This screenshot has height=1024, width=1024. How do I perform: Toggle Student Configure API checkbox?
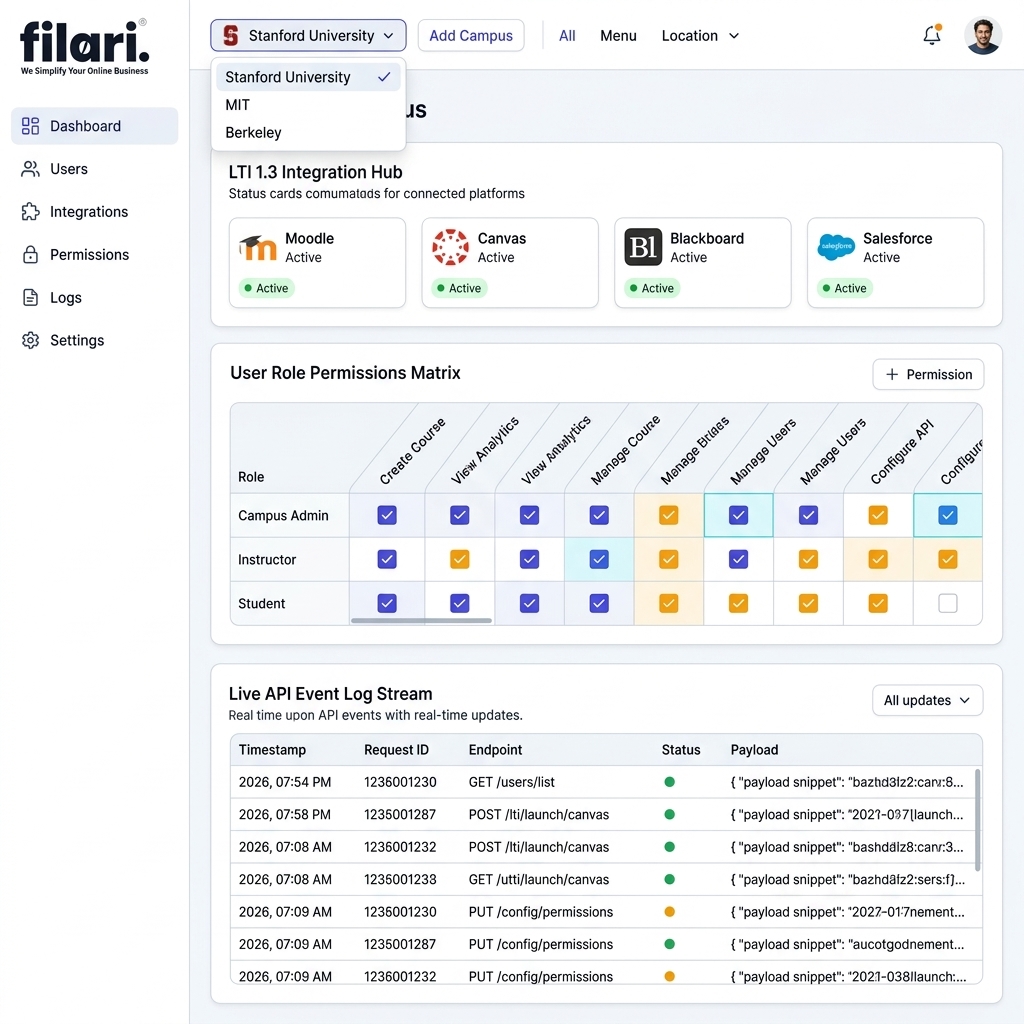click(x=878, y=603)
